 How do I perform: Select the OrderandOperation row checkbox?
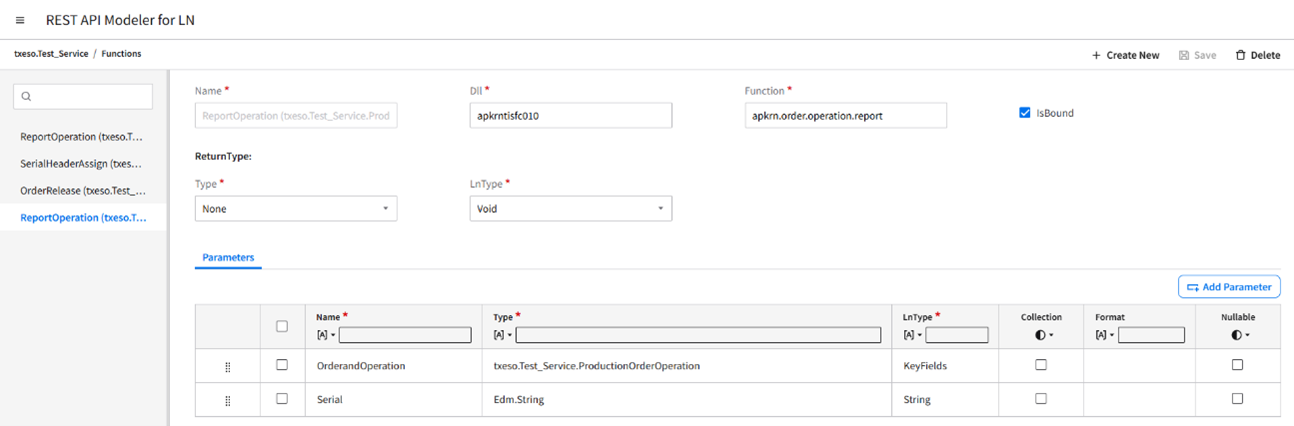click(x=282, y=365)
